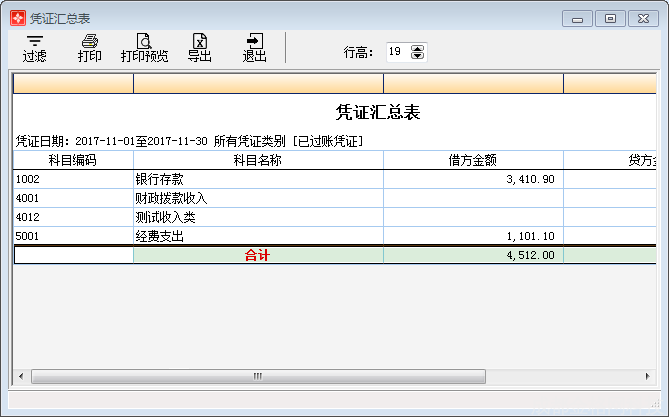Click the 合计 total cell
669x417 pixels.
(x=258, y=255)
